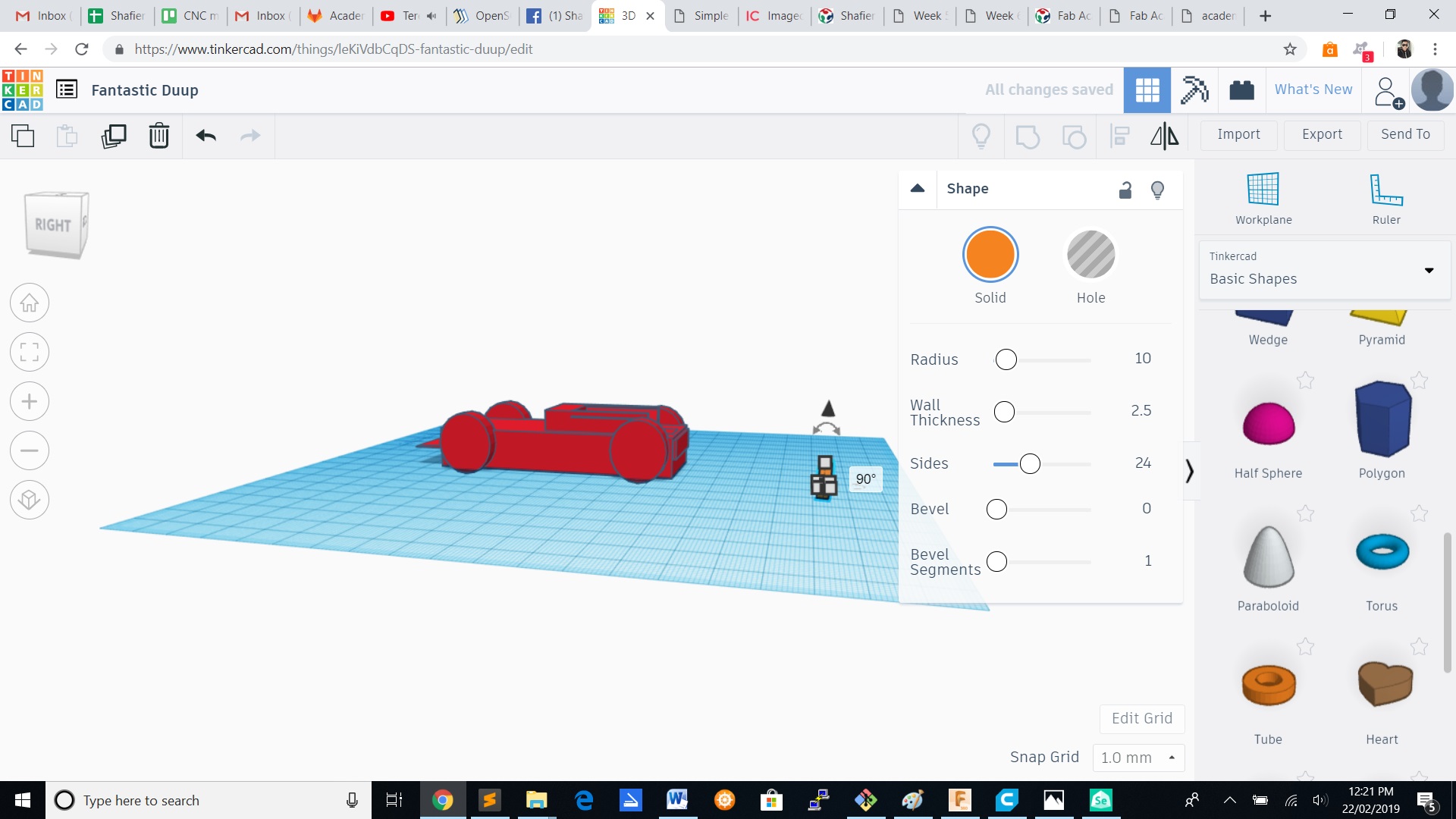
Task: Toggle the shape lock icon
Action: point(1125,190)
